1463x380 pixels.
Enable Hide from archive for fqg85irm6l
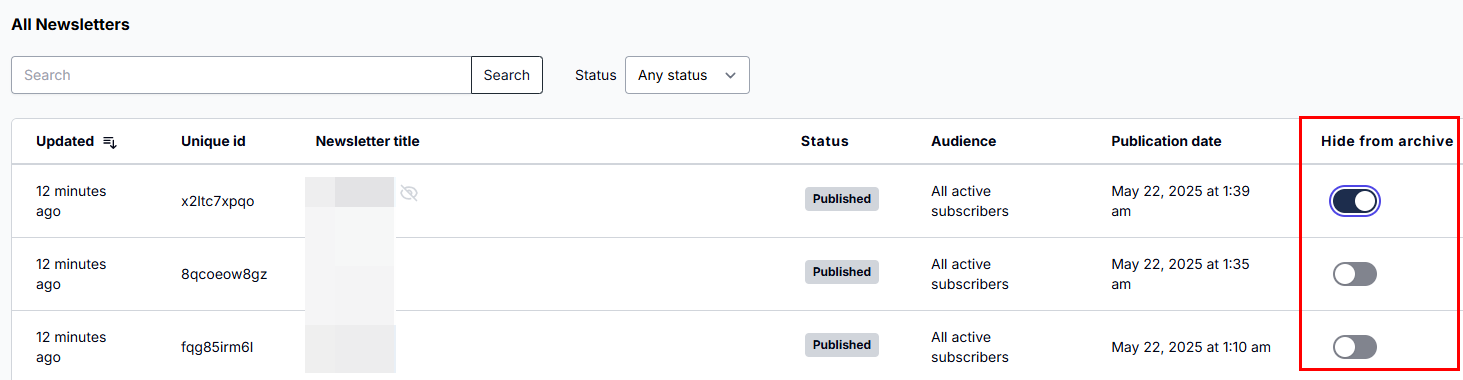click(1355, 347)
